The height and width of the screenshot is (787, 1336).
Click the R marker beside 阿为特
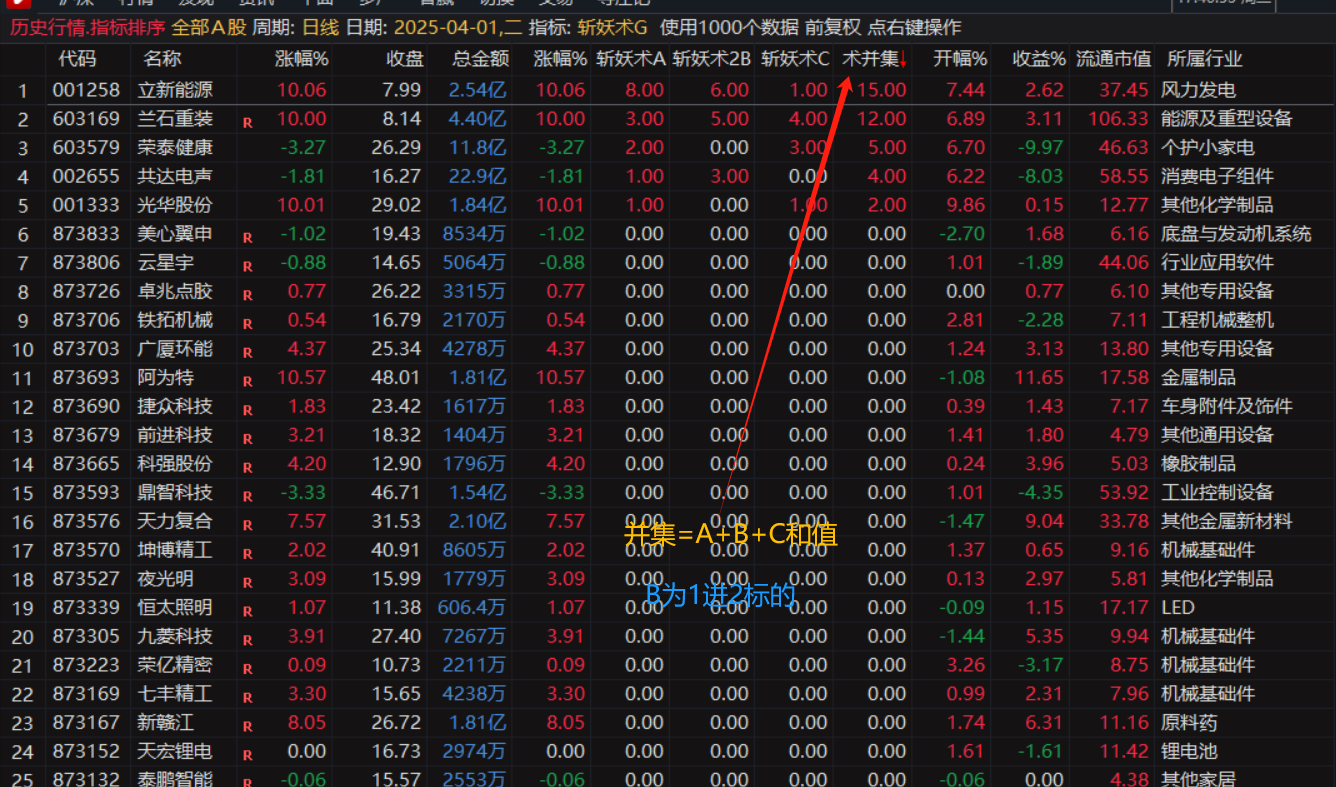coord(247,381)
